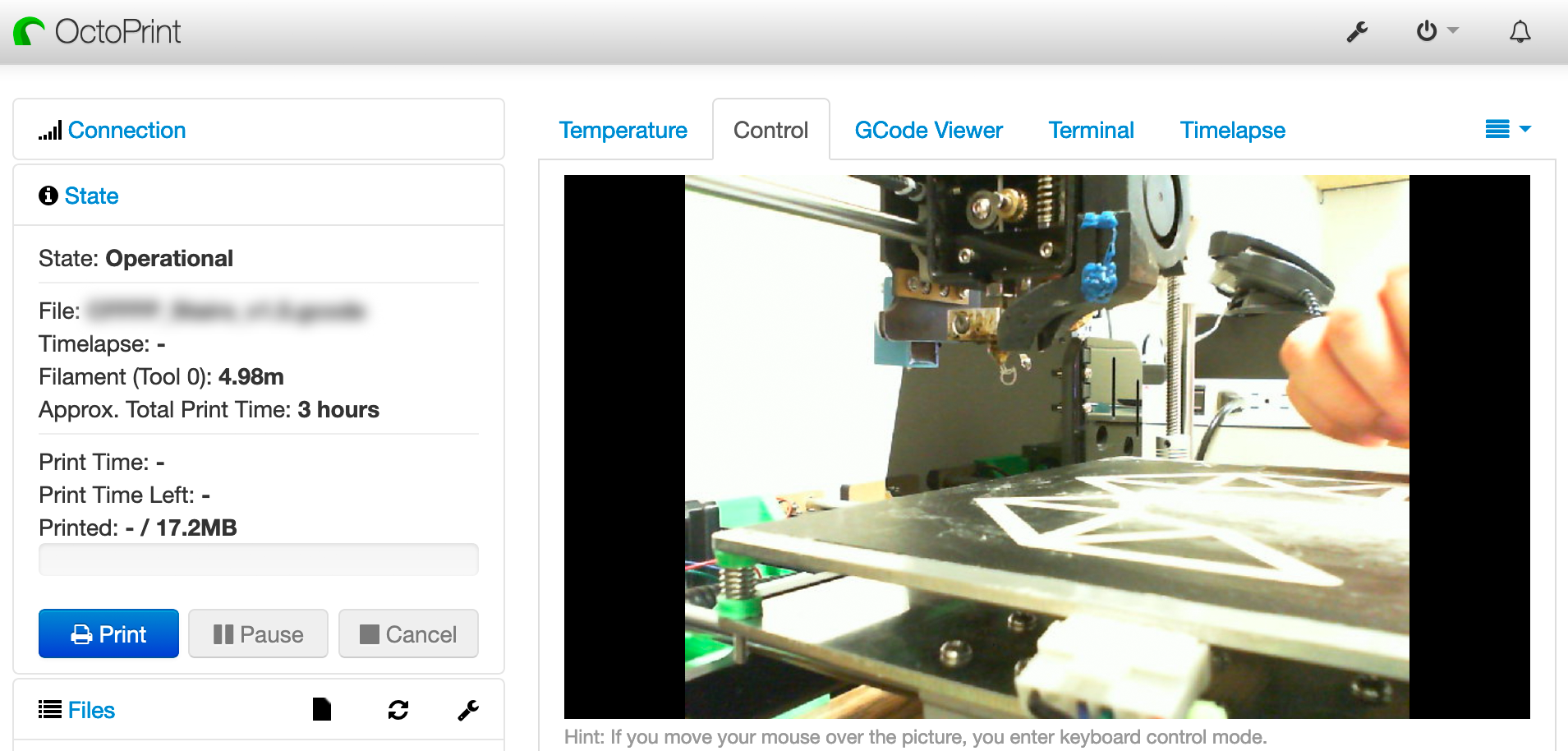
Task: Click the print progress bar
Action: pos(258,560)
